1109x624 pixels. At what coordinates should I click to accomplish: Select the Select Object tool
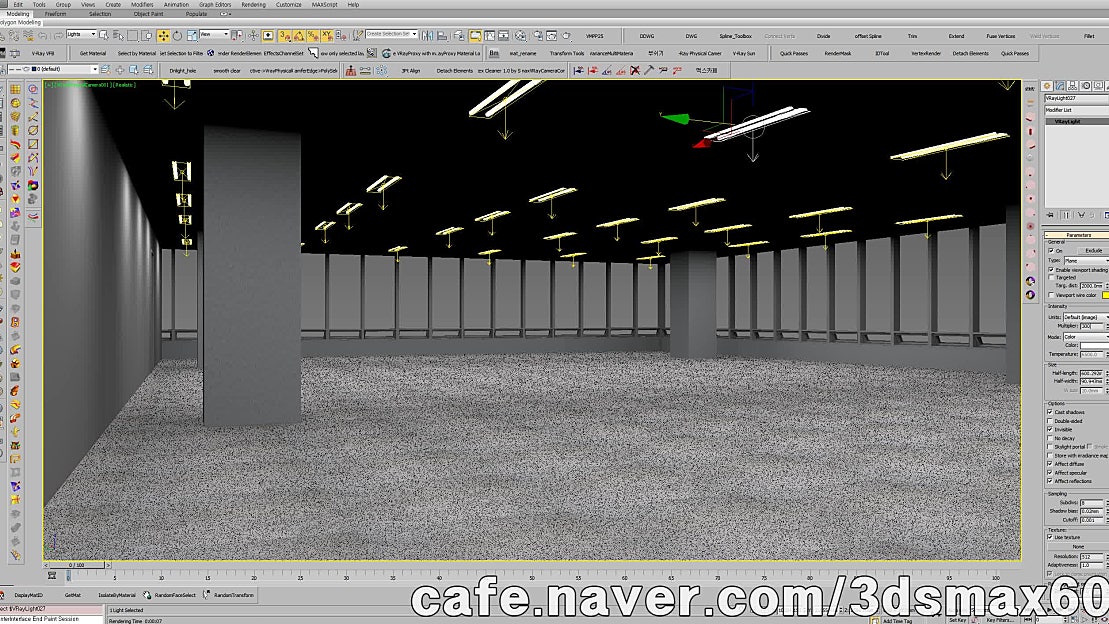coord(101,35)
